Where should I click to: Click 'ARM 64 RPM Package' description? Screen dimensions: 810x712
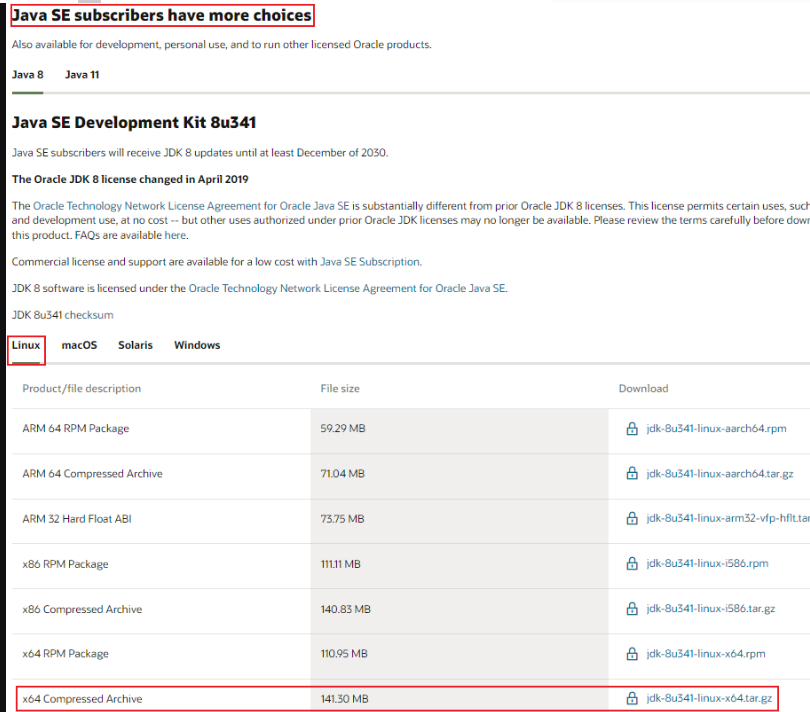click(x=76, y=429)
